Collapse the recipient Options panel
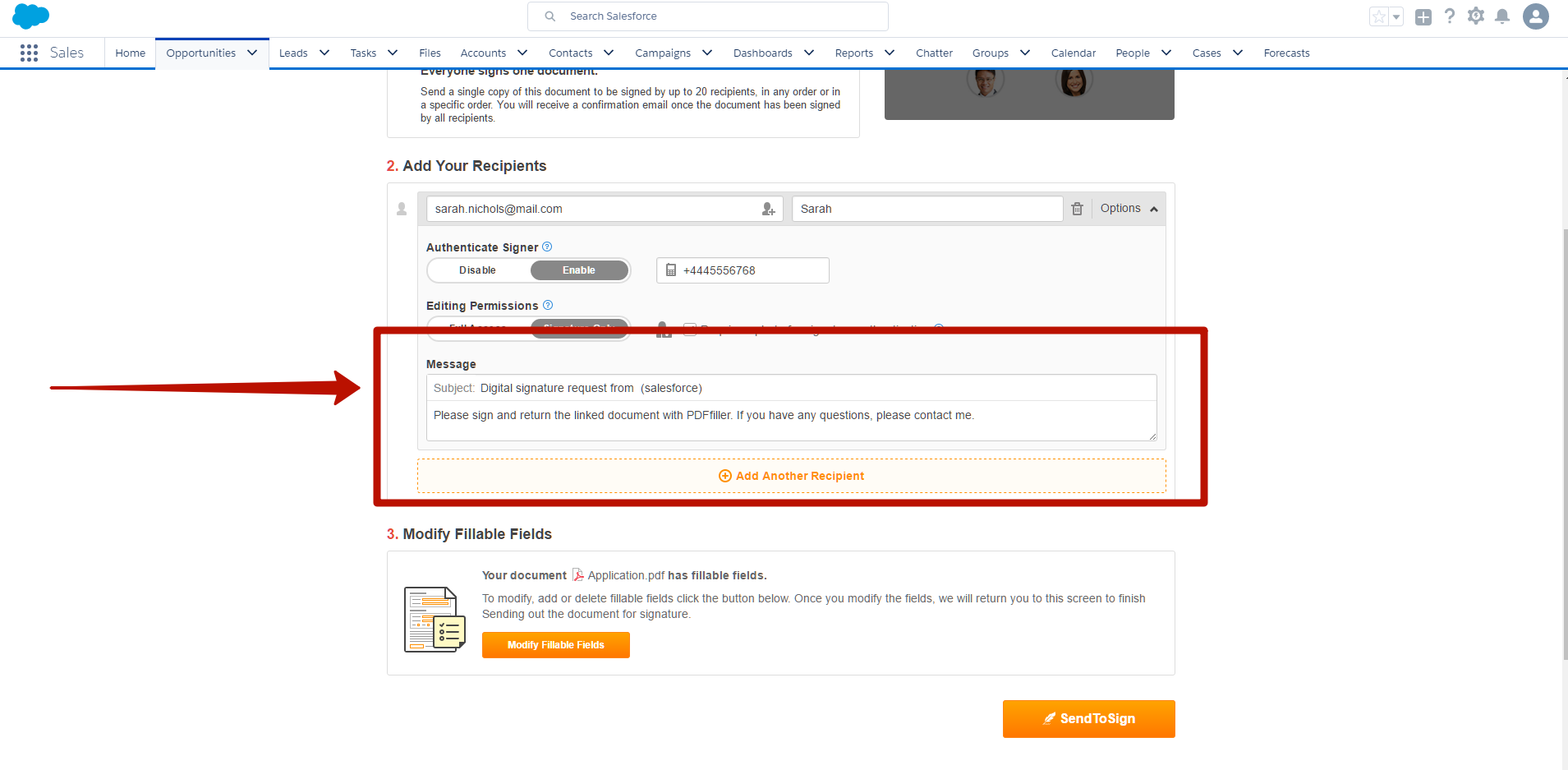 pos(1129,209)
